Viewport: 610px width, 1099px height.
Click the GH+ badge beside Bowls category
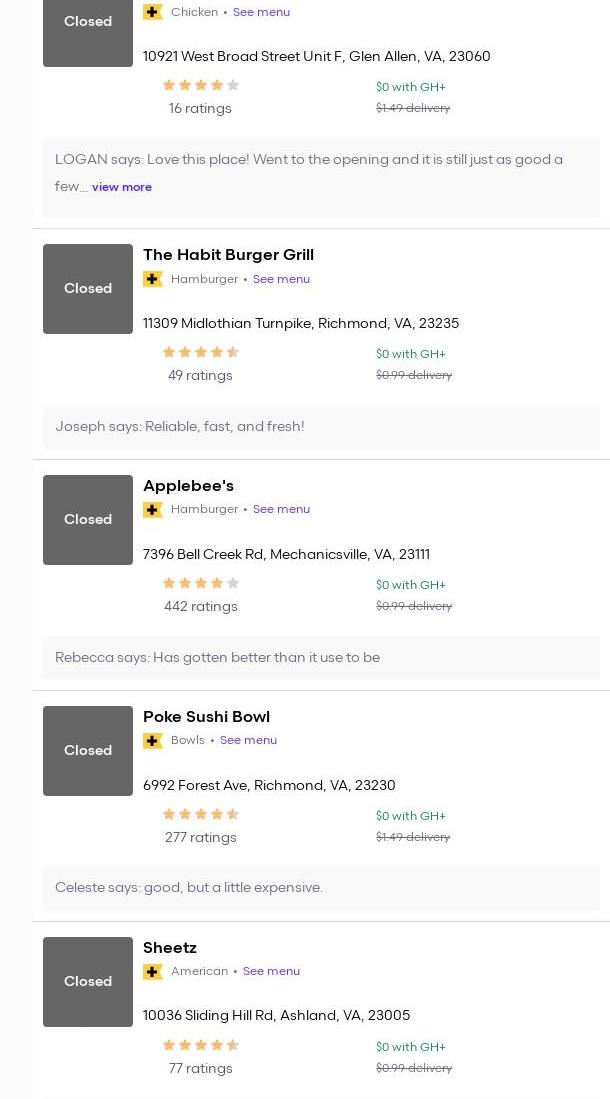tap(153, 740)
